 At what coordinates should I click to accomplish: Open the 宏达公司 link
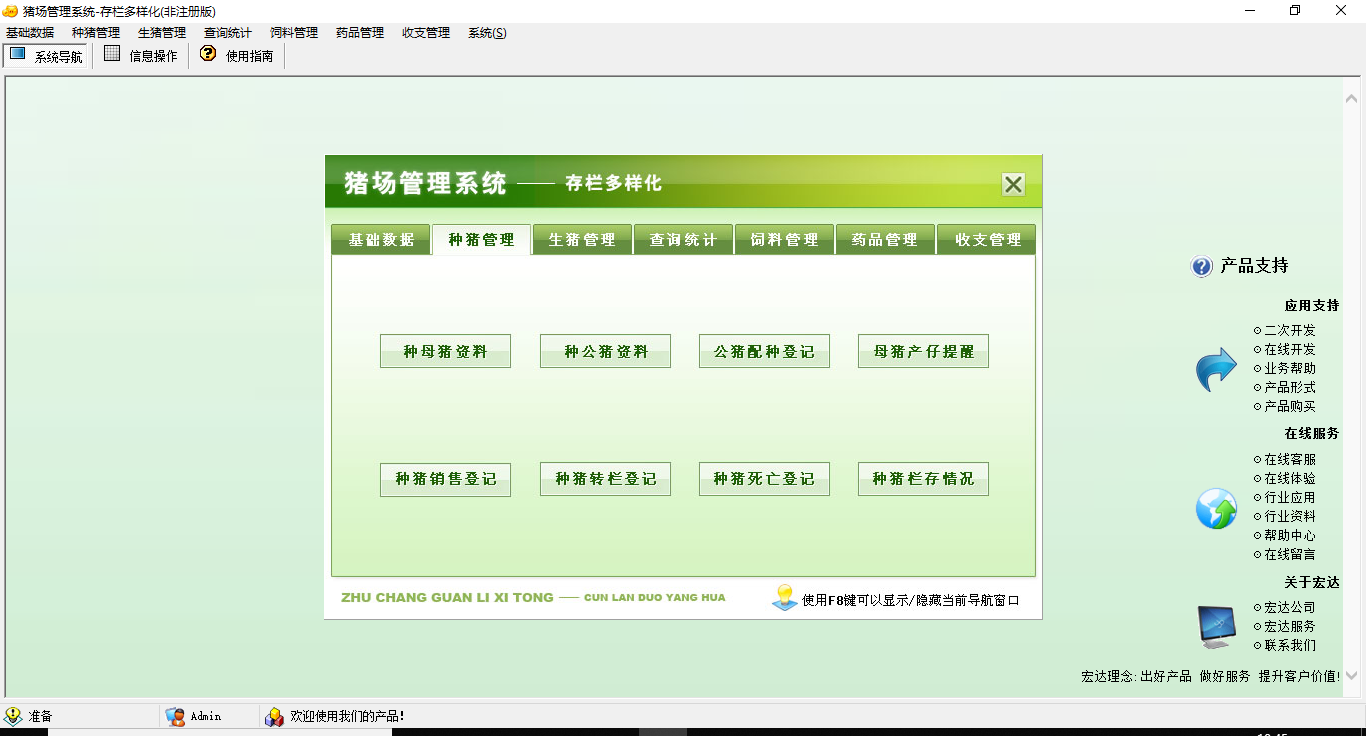[1289, 607]
